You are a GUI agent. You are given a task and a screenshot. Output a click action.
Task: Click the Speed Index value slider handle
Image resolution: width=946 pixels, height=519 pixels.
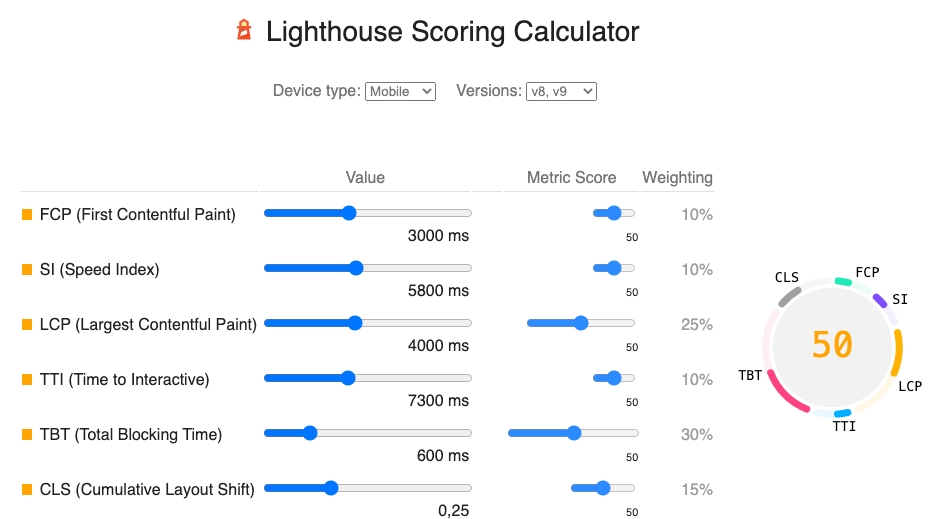[x=356, y=268]
